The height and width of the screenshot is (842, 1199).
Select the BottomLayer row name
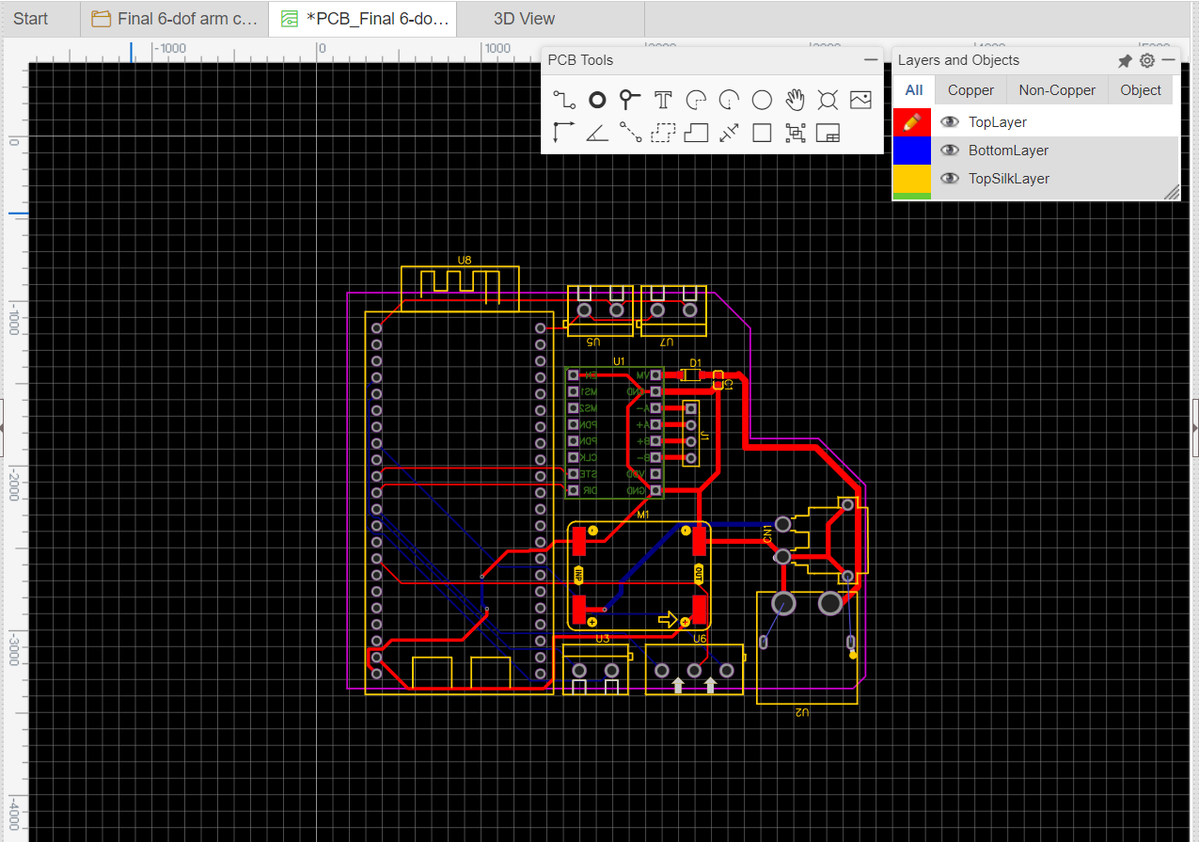coord(1008,150)
